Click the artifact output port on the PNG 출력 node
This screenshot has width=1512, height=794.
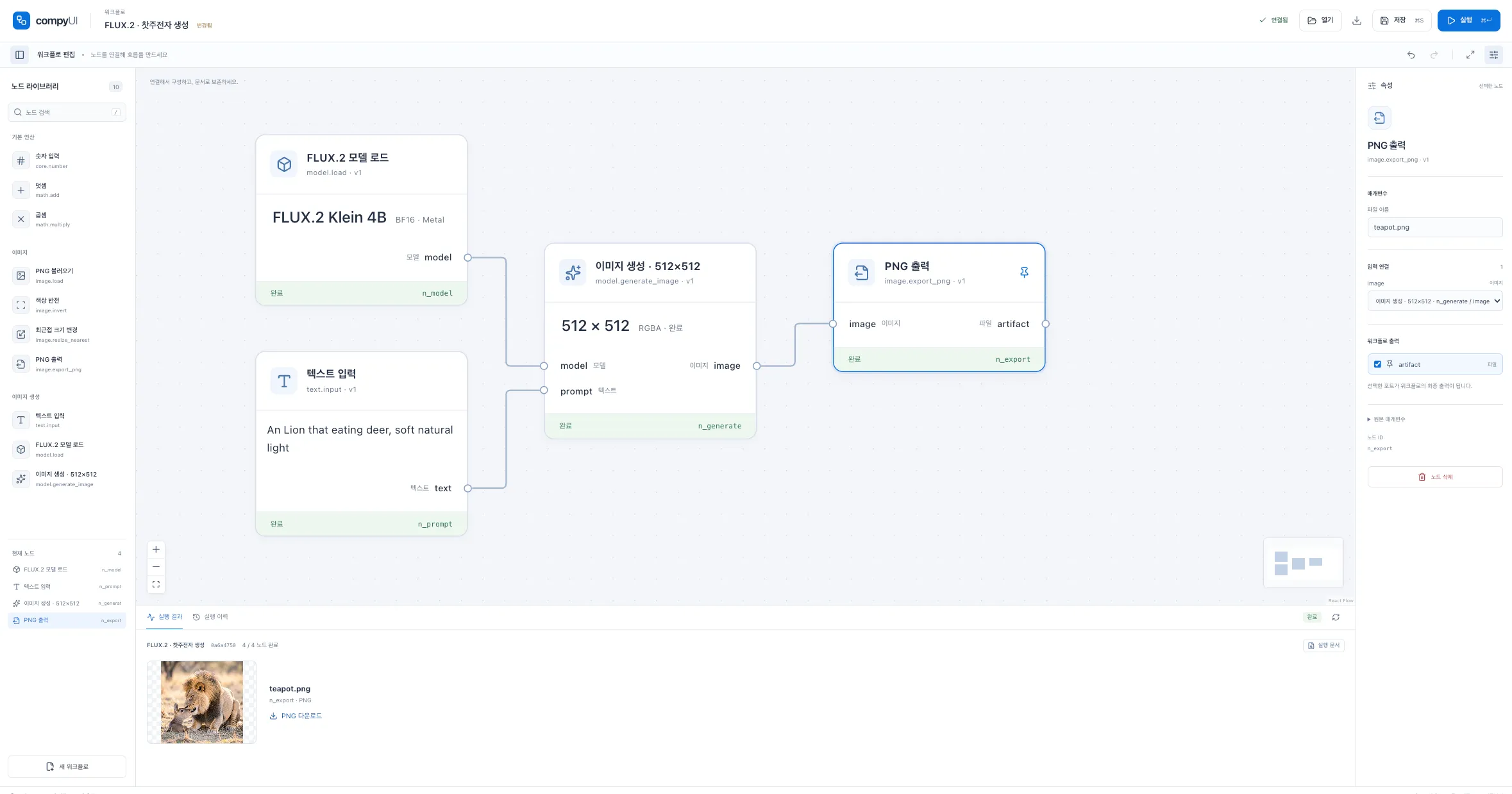tap(1046, 324)
